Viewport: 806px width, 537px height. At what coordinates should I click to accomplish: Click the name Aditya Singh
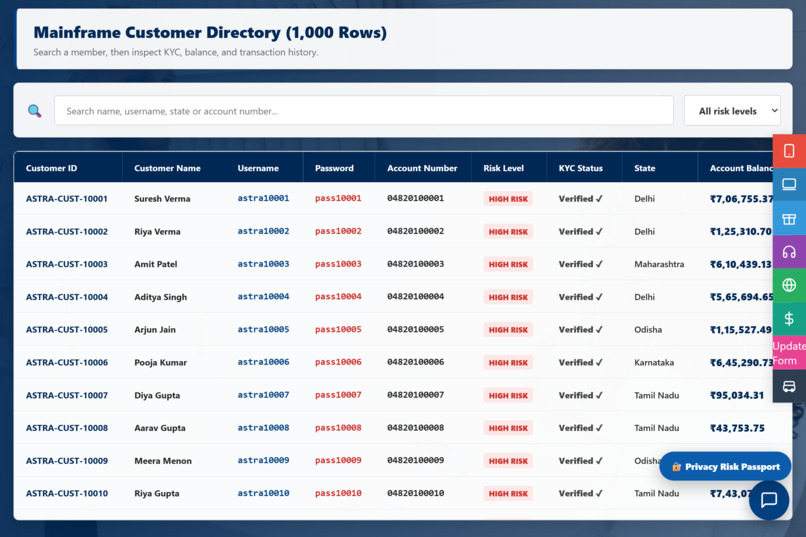tap(160, 297)
